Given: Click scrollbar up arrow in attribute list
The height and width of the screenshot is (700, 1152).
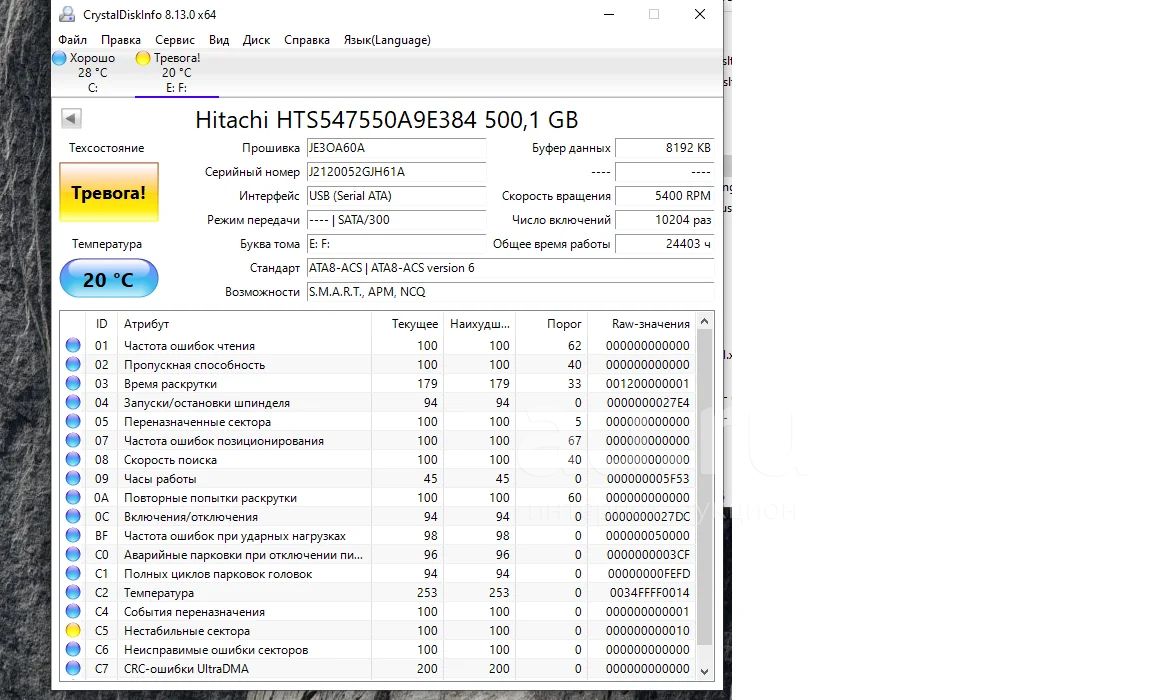Looking at the screenshot, I should tap(705, 321).
